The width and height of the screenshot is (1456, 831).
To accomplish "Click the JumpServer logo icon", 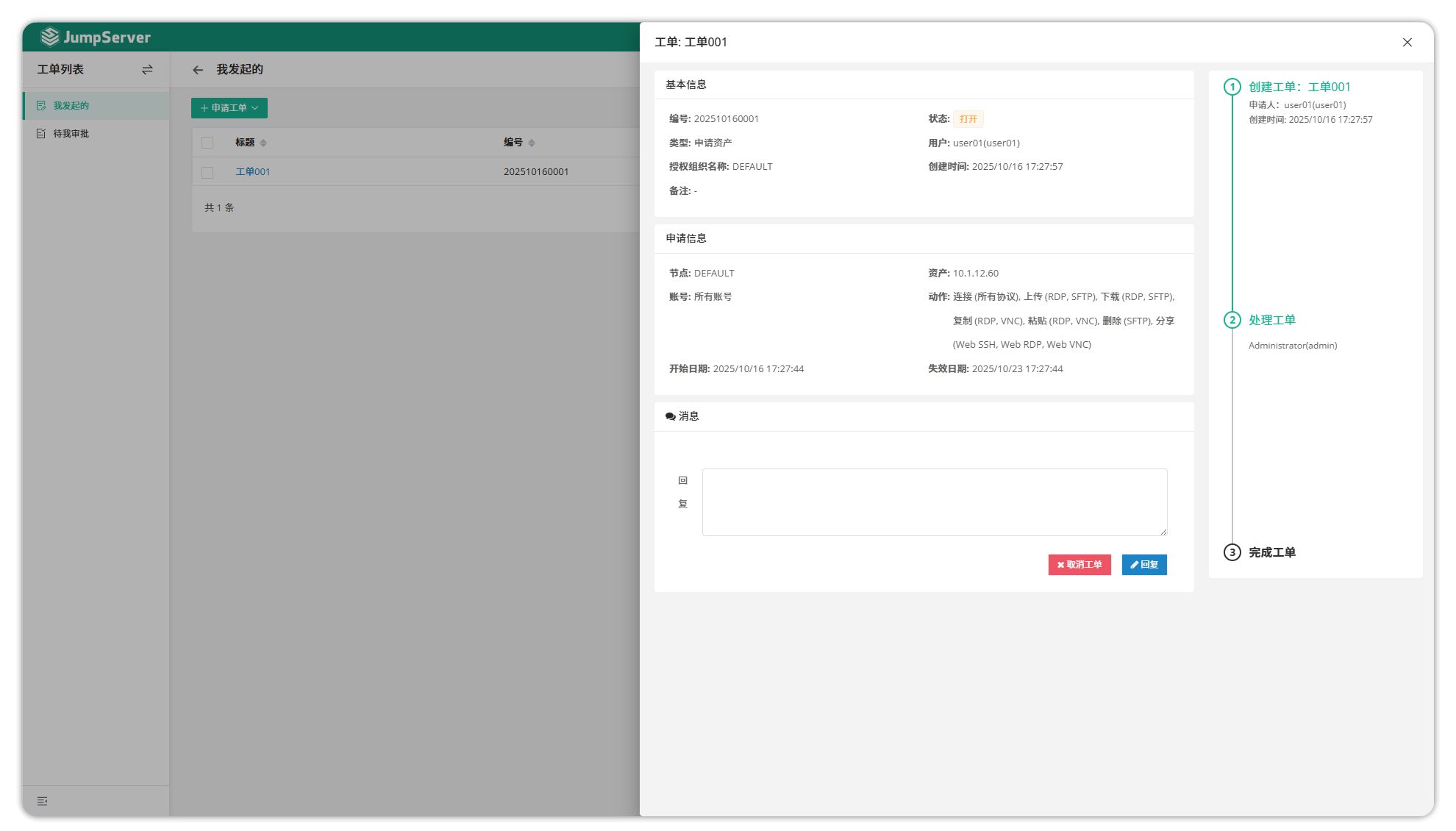I will [49, 37].
